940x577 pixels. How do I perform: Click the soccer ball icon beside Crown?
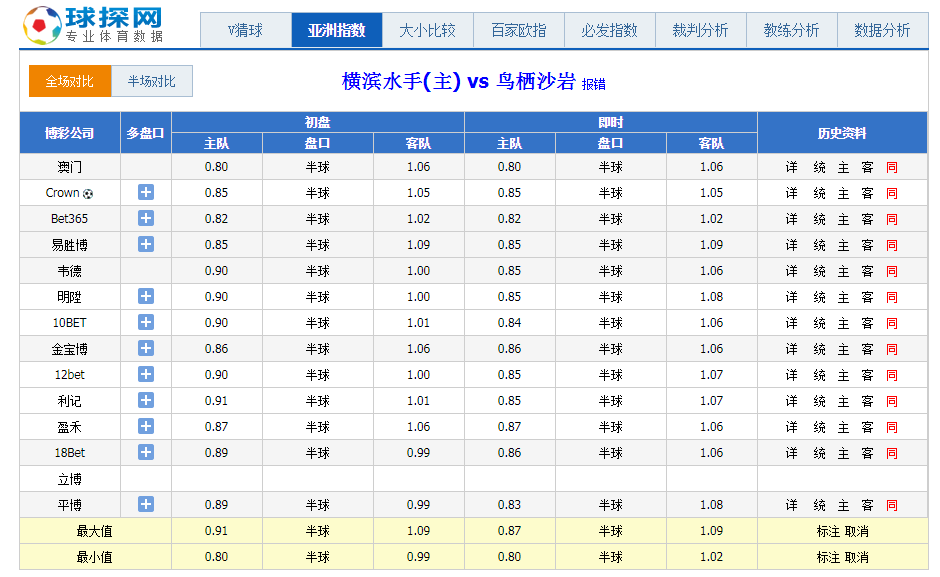pyautogui.click(x=88, y=194)
